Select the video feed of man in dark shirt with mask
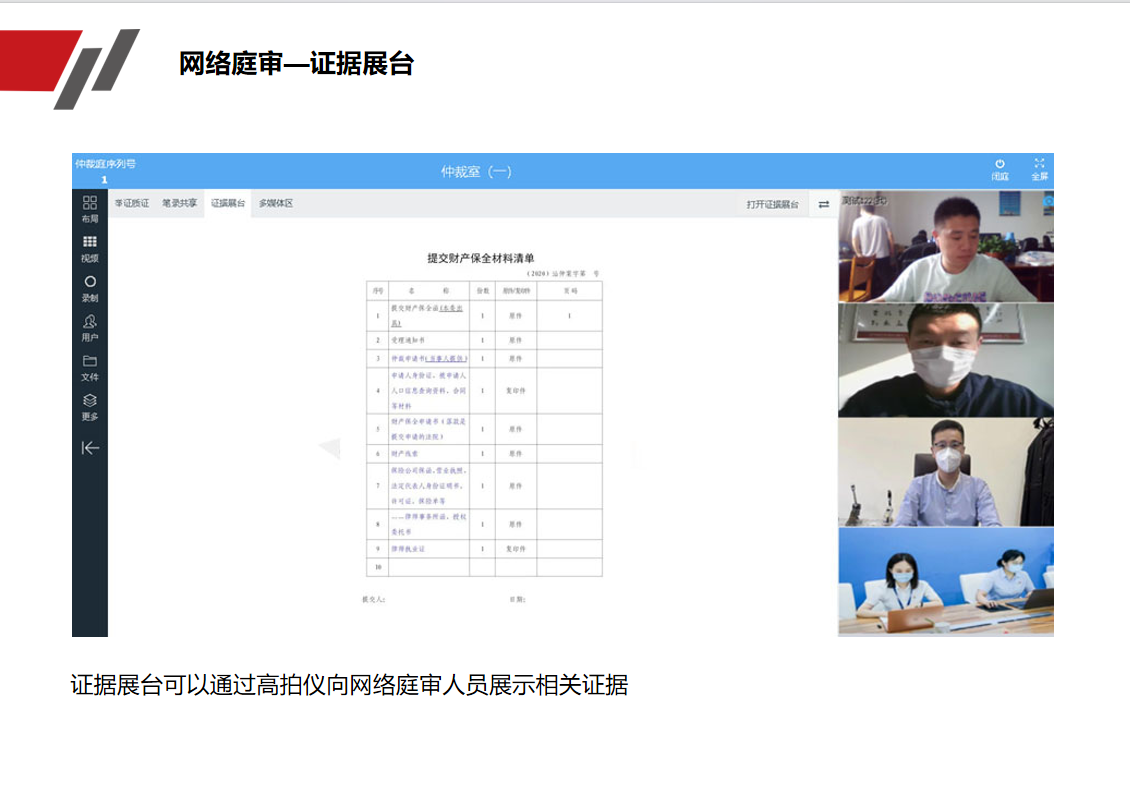1130x788 pixels. pos(946,360)
